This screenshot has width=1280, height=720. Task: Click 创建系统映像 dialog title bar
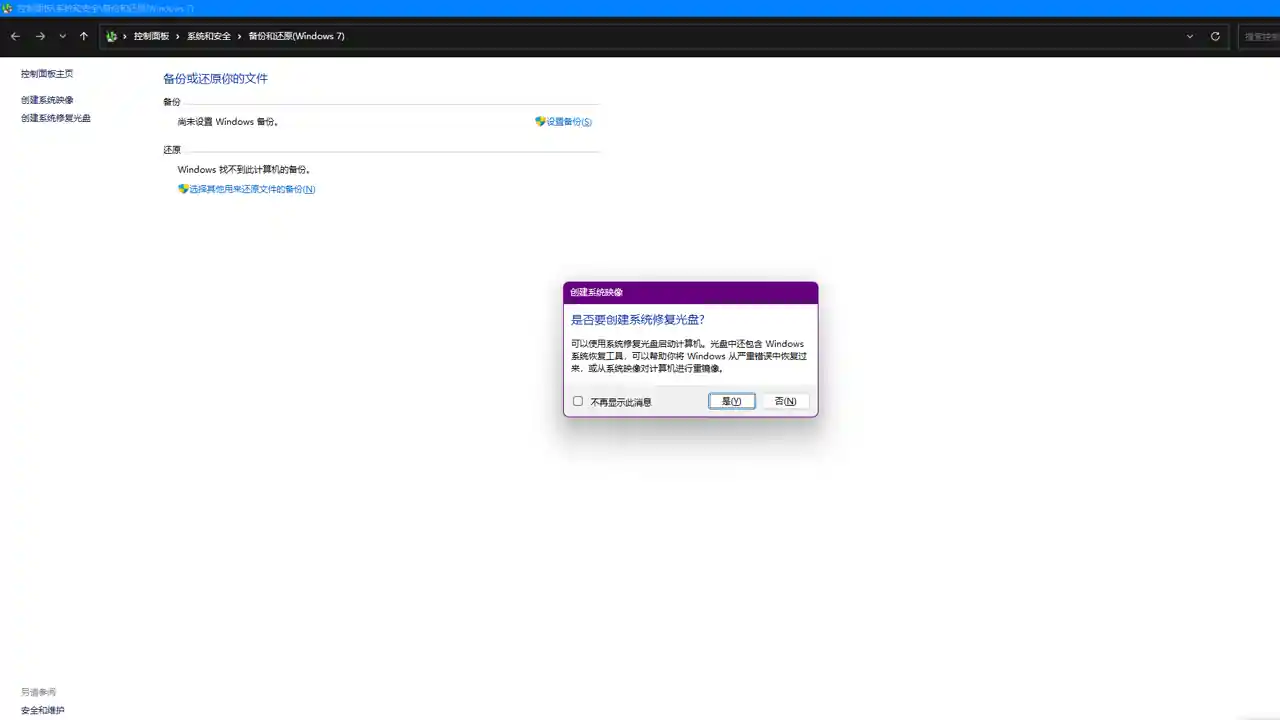(690, 292)
